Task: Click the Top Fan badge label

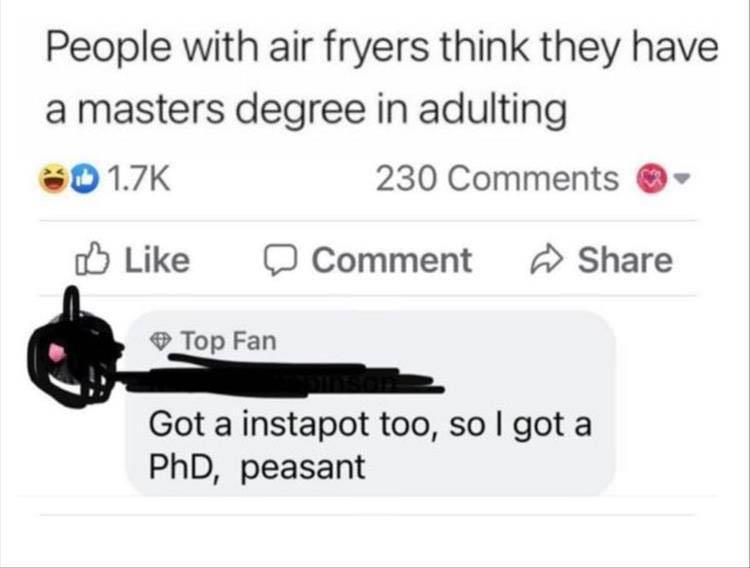Action: pos(229,341)
